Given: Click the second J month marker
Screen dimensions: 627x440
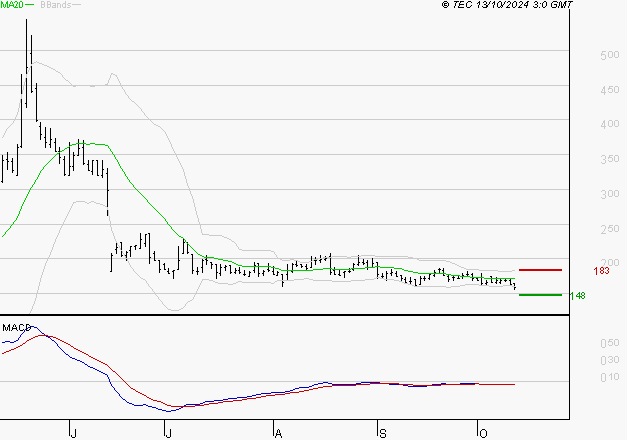Looking at the screenshot, I should (x=168, y=434).
